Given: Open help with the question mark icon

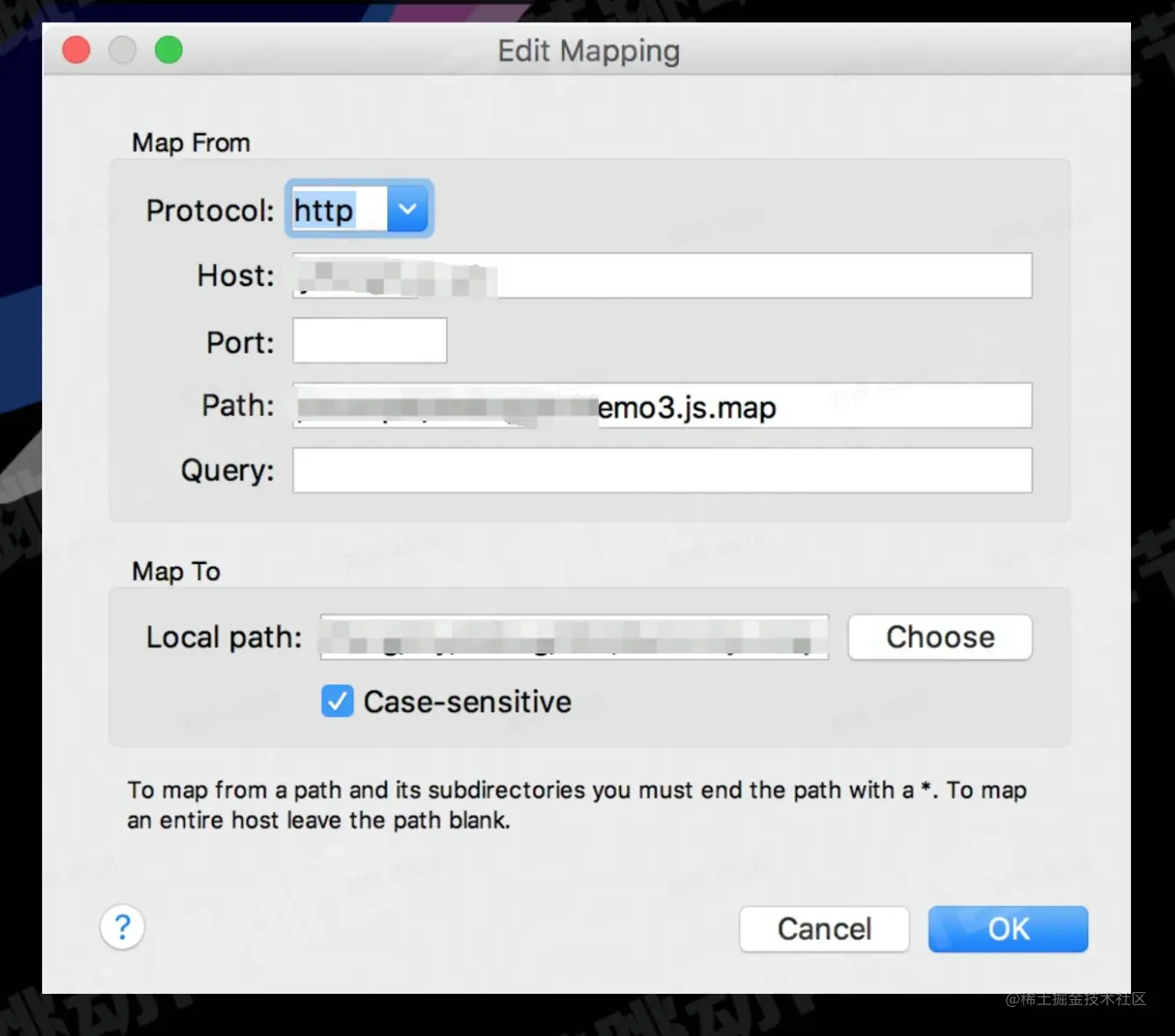Looking at the screenshot, I should pyautogui.click(x=122, y=927).
